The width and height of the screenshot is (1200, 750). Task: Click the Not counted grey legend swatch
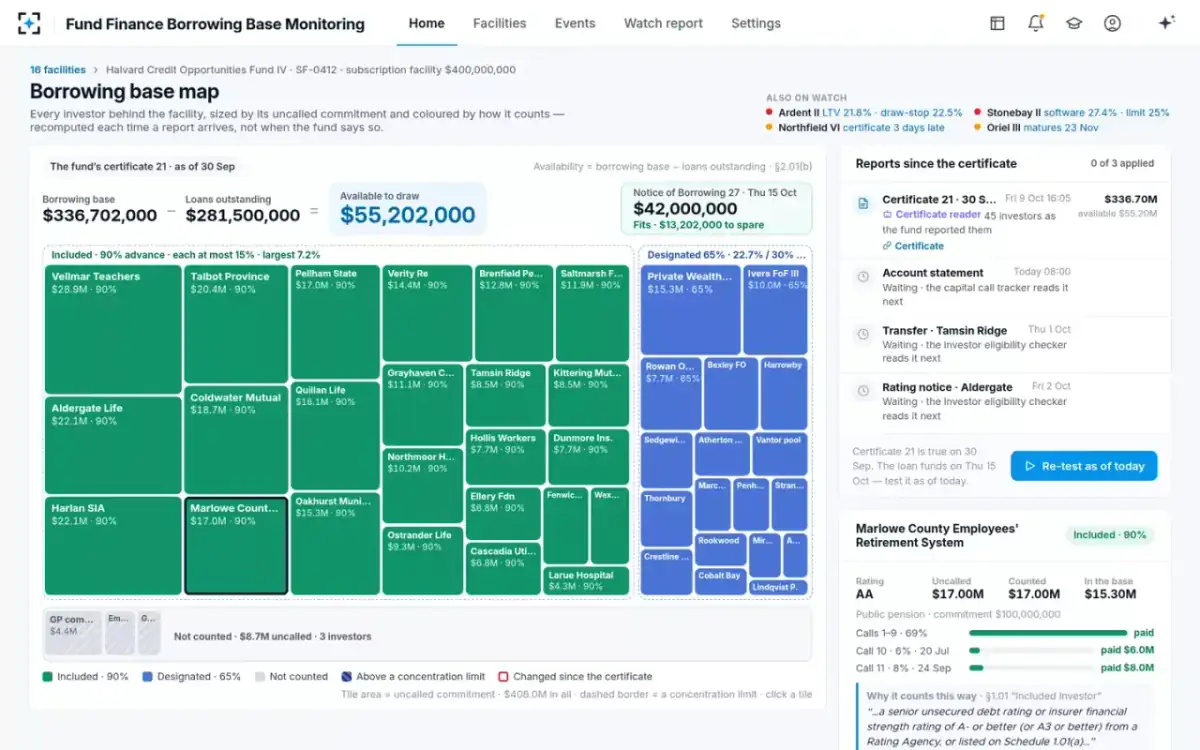click(260, 677)
